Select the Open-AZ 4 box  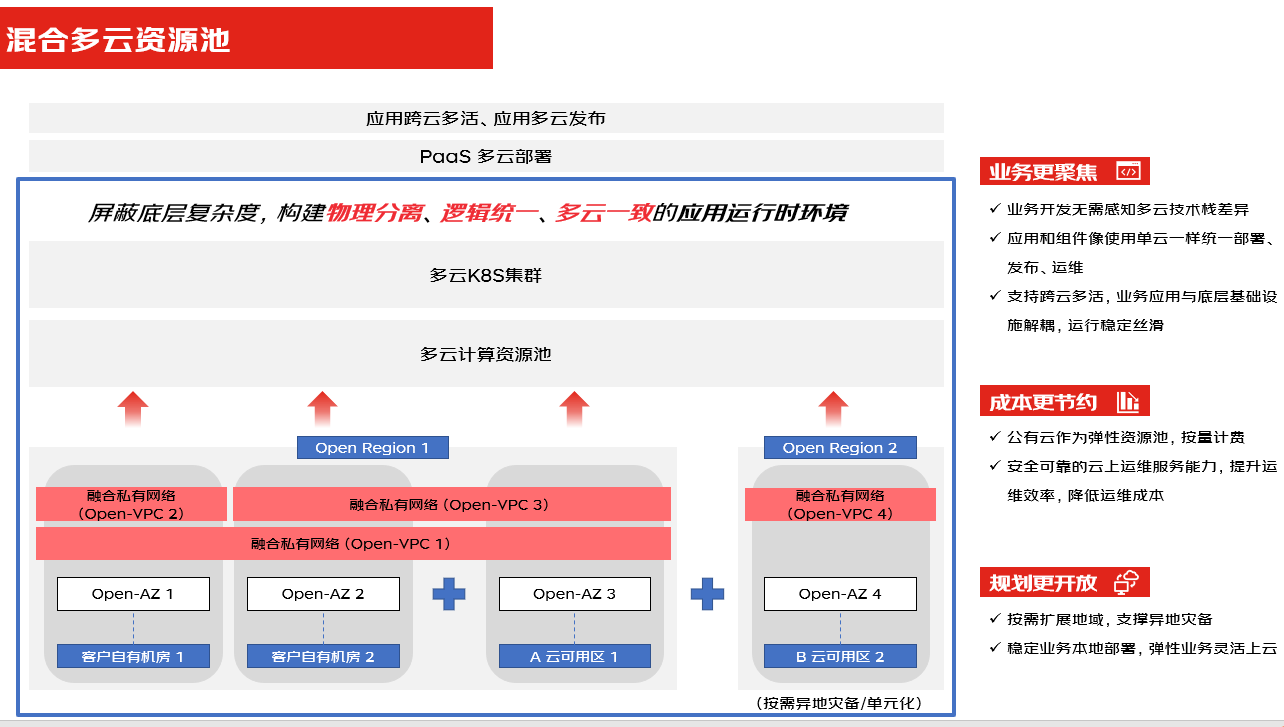coord(840,594)
